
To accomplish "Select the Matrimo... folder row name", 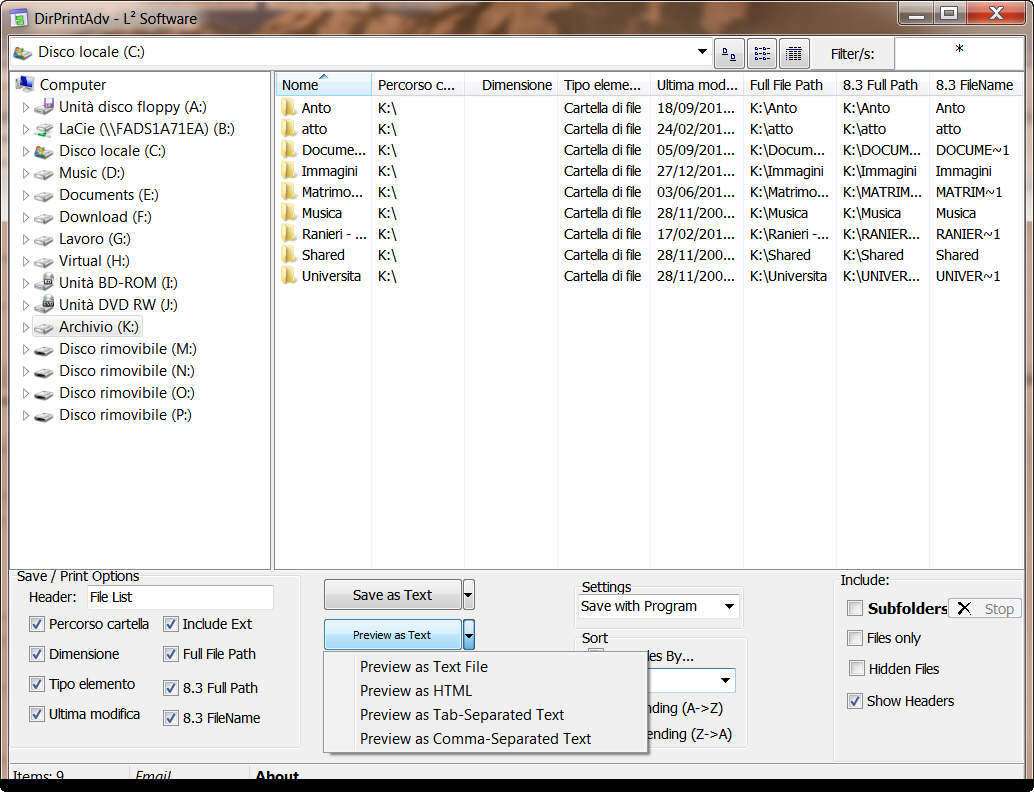I will 332,192.
